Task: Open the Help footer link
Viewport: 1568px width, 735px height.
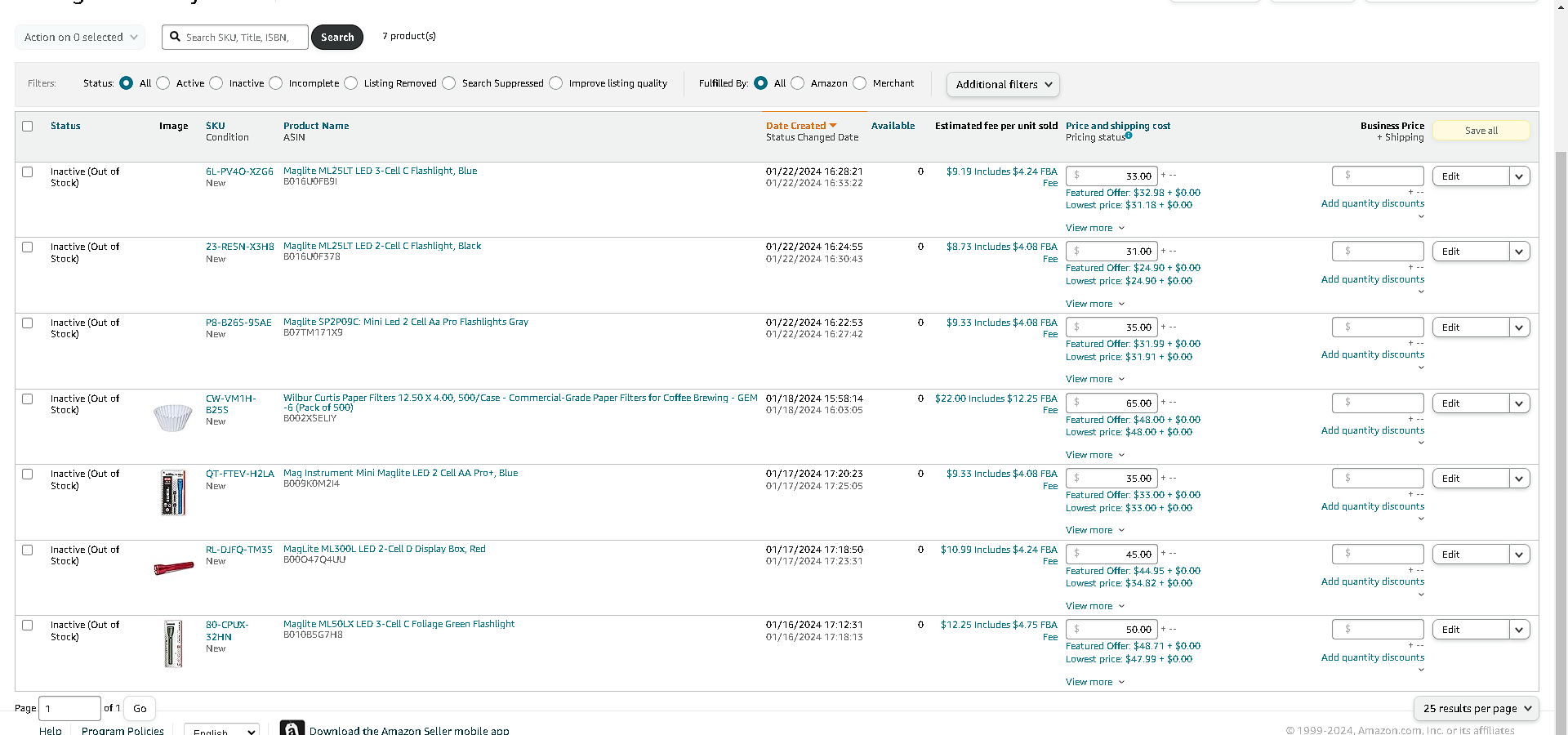Action: [51, 730]
